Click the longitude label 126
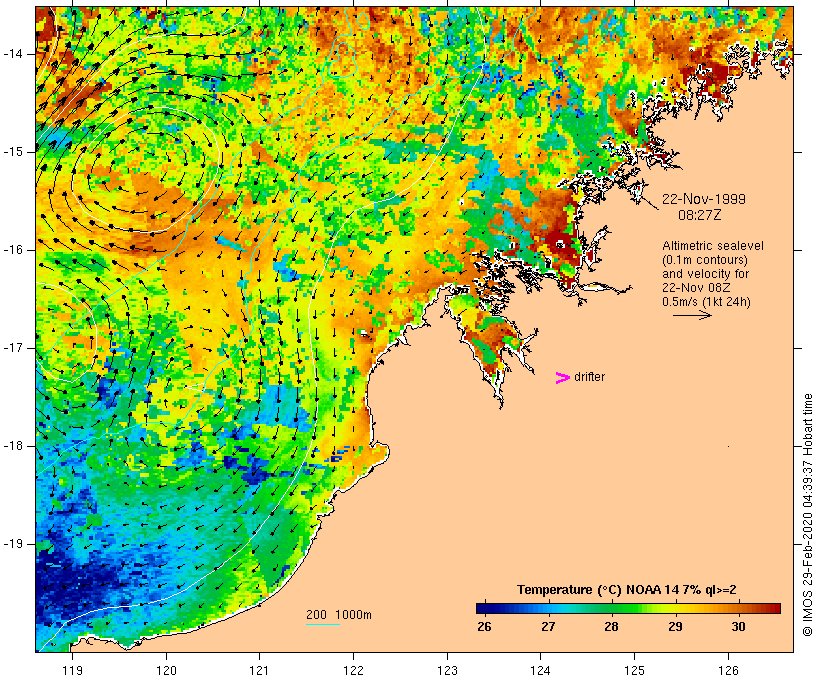820x680 pixels. coord(728,670)
